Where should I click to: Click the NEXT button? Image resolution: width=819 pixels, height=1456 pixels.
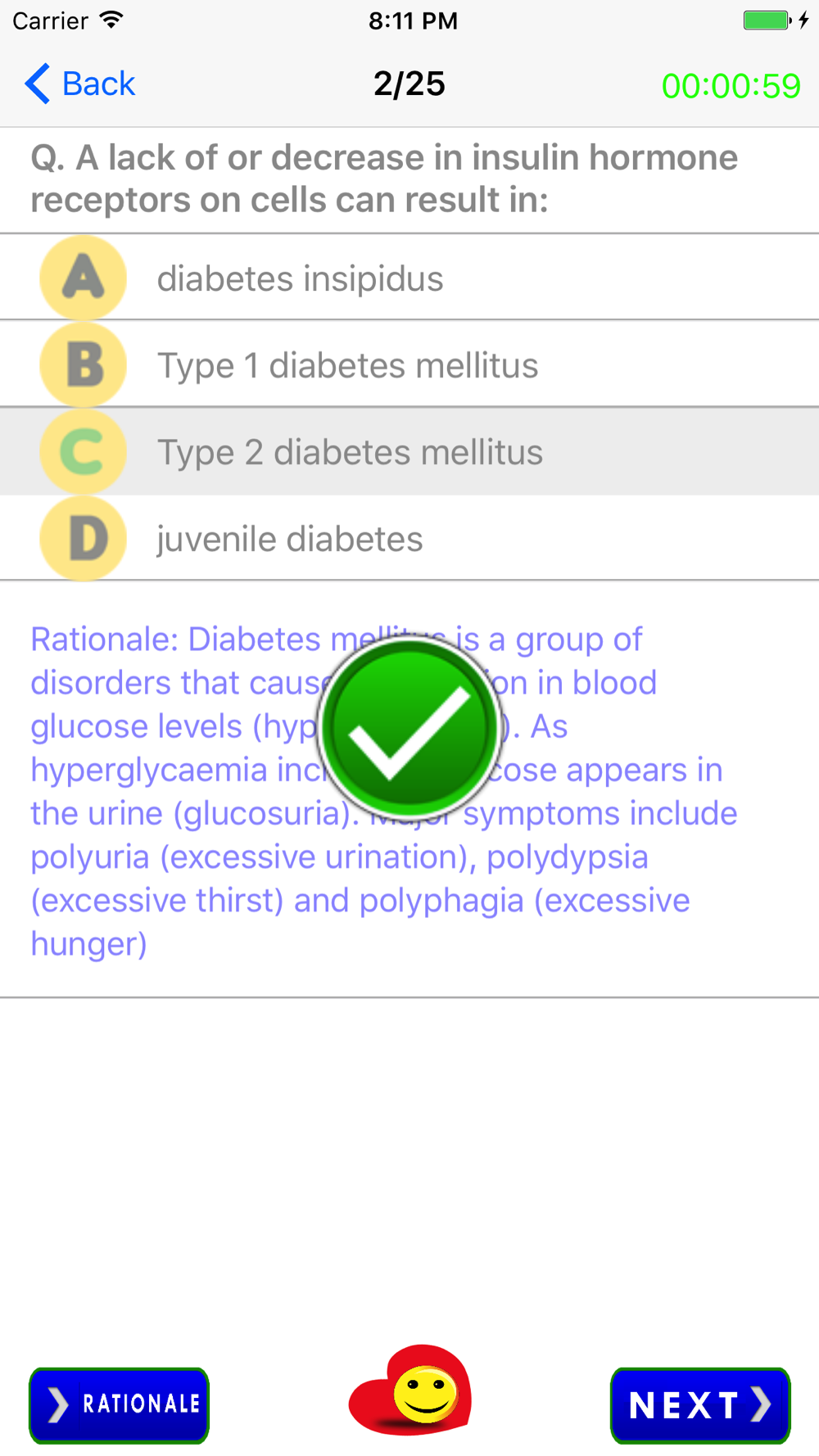700,1405
